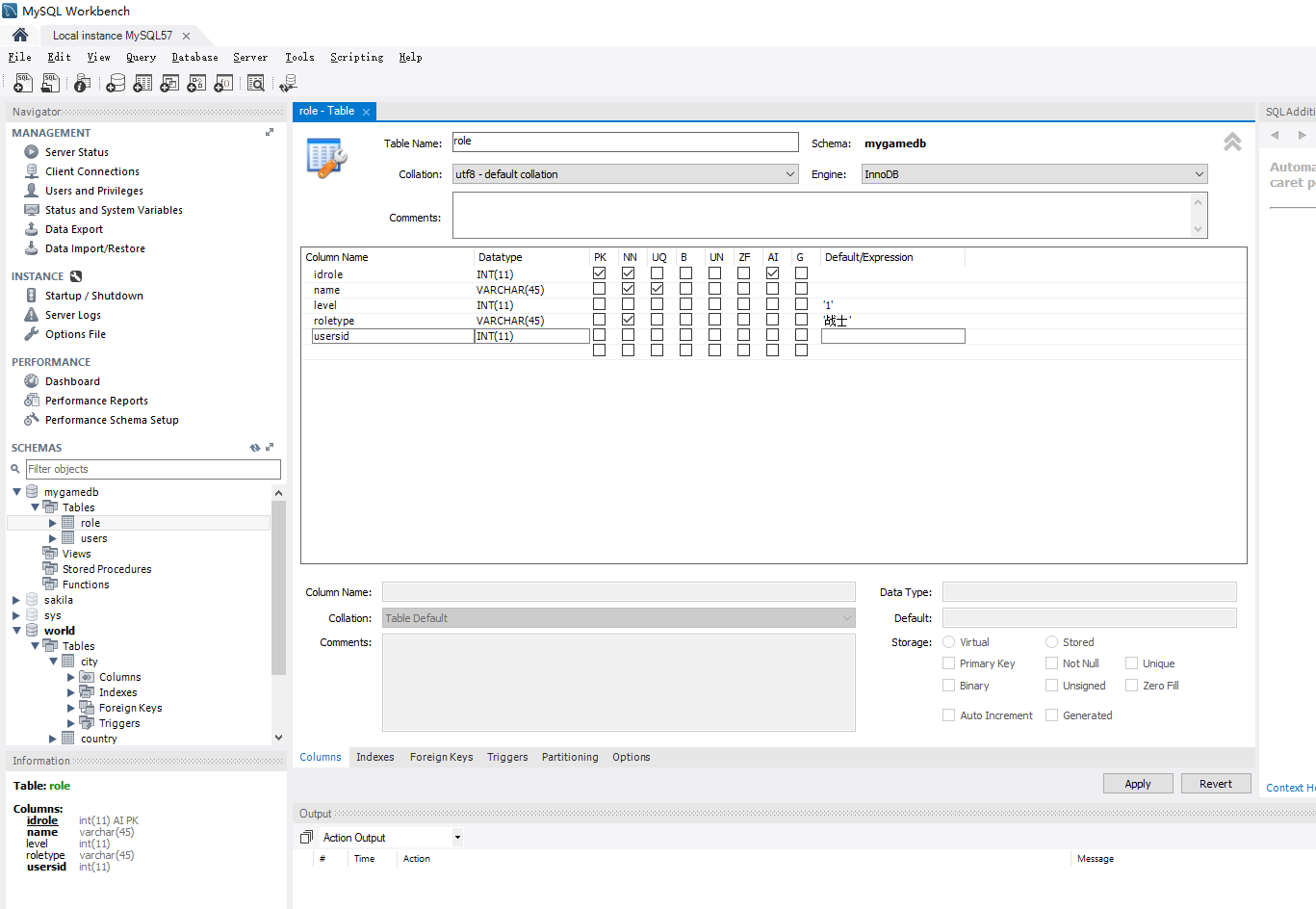This screenshot has width=1316, height=909.
Task: Open Performance Reports
Action: 96,401
